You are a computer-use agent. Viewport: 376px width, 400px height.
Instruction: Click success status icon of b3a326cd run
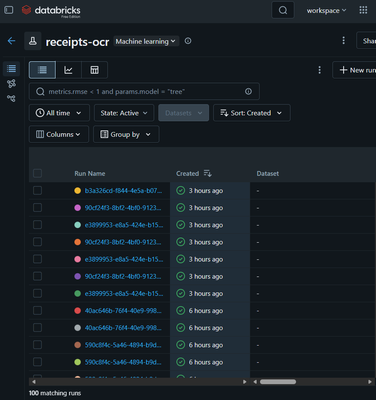pos(181,191)
